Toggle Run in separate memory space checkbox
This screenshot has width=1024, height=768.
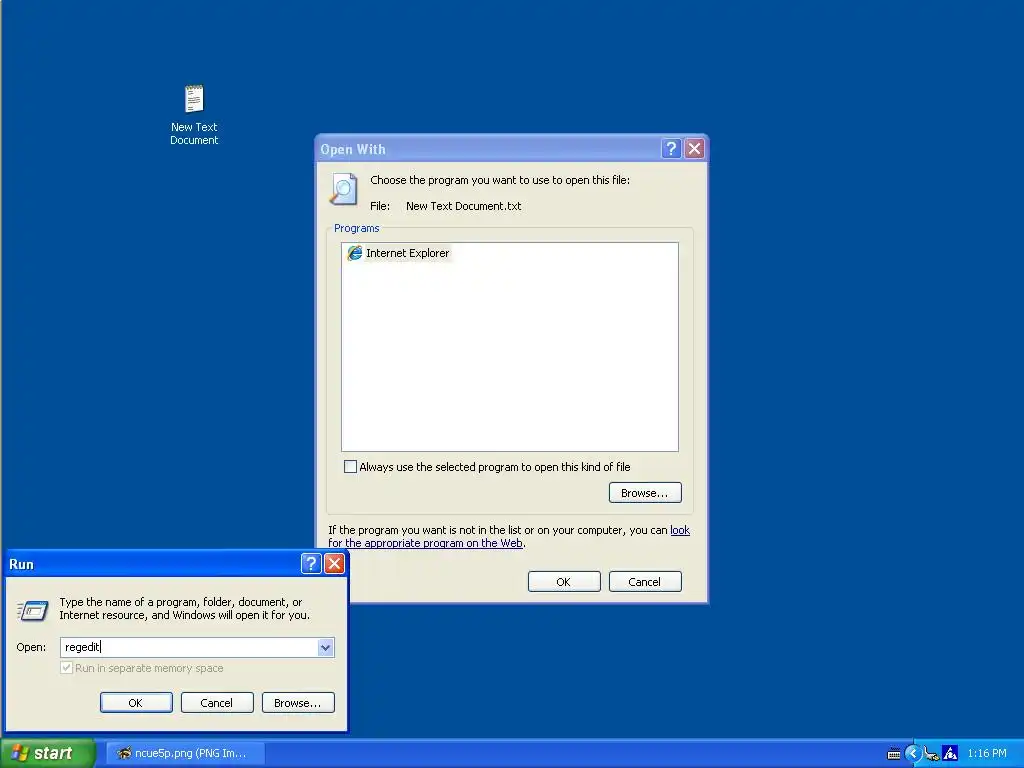coord(66,668)
